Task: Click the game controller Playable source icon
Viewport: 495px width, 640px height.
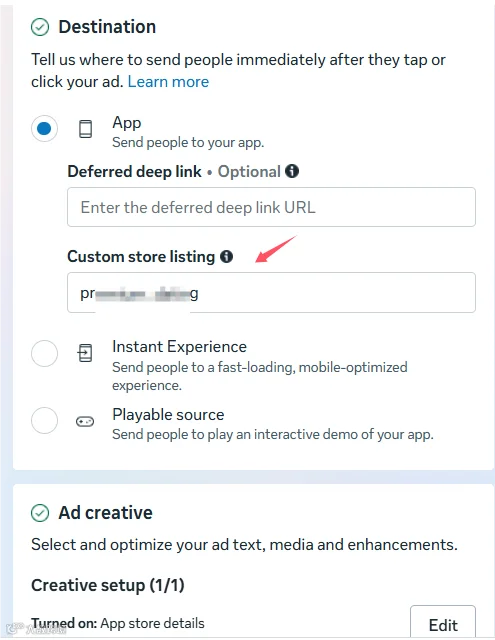Action: tap(85, 421)
